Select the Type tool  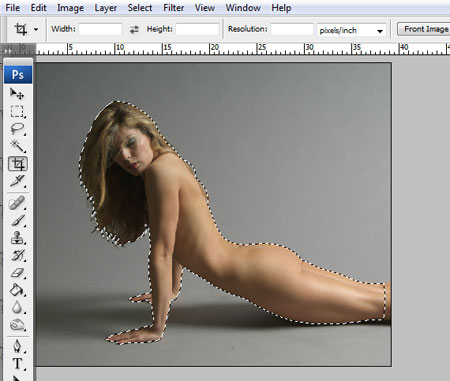click(x=17, y=364)
